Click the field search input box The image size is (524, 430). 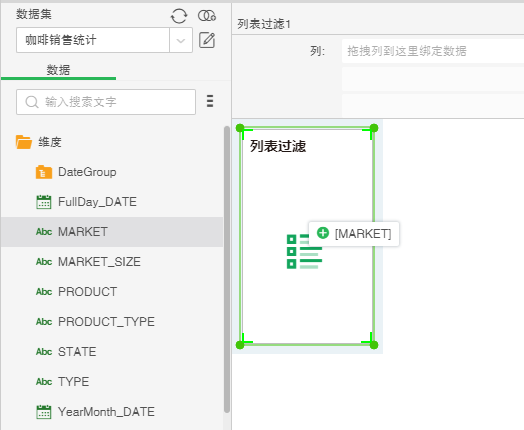point(106,102)
